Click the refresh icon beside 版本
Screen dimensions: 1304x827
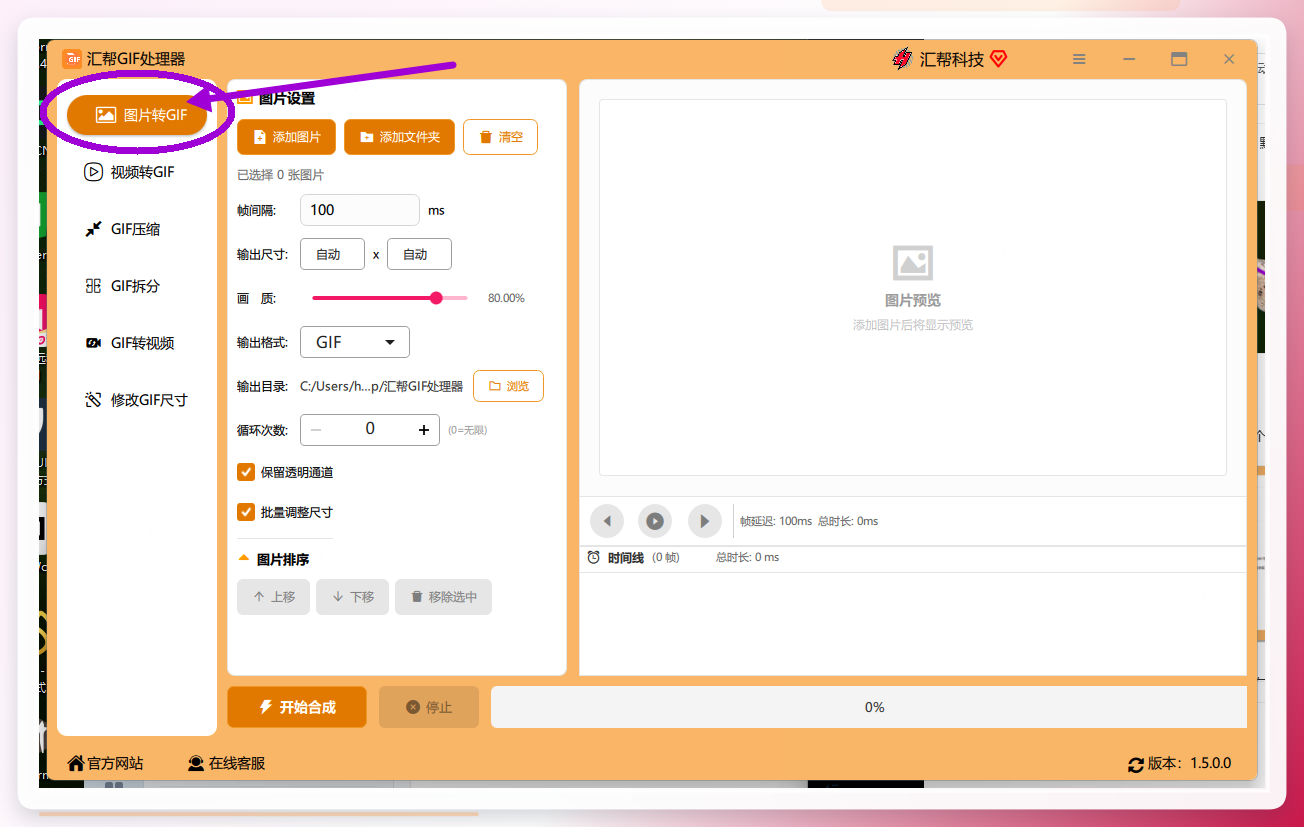[1135, 764]
